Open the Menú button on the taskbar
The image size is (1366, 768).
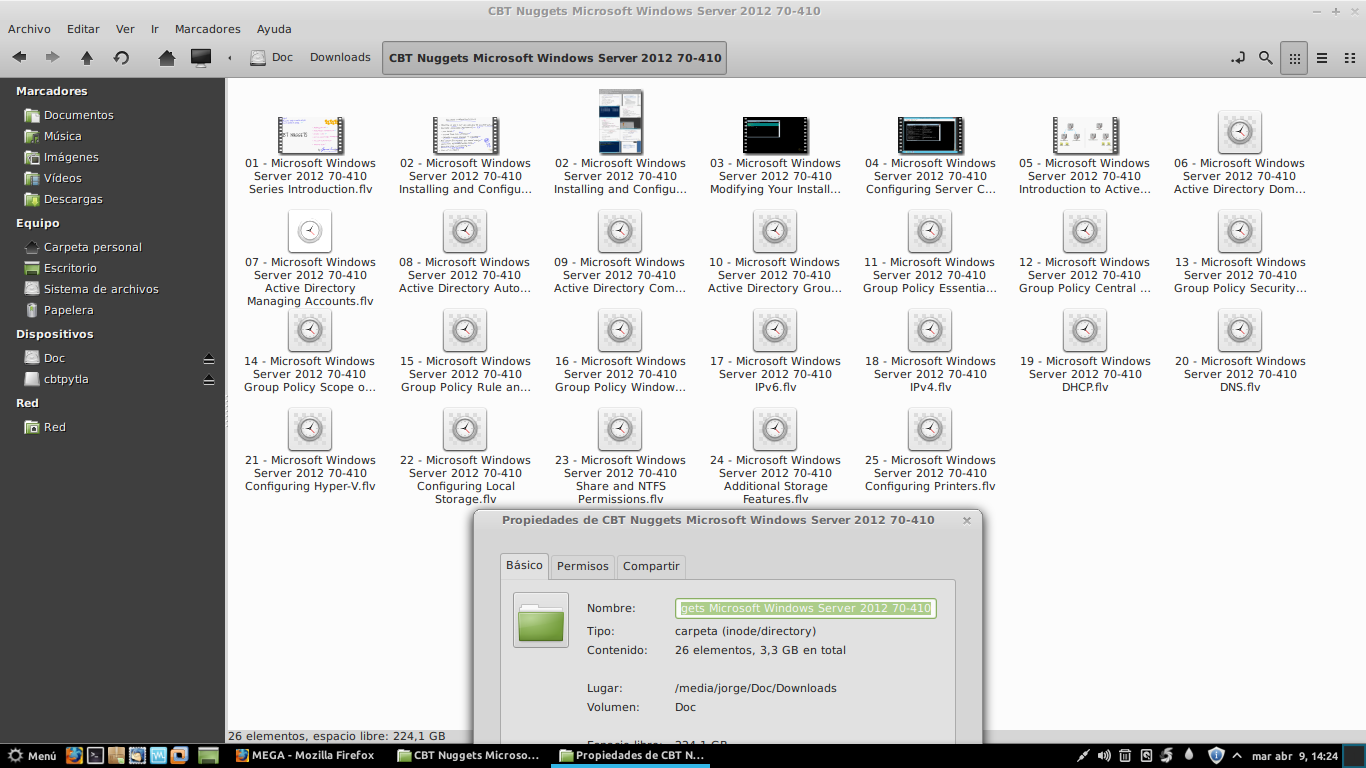[x=32, y=756]
